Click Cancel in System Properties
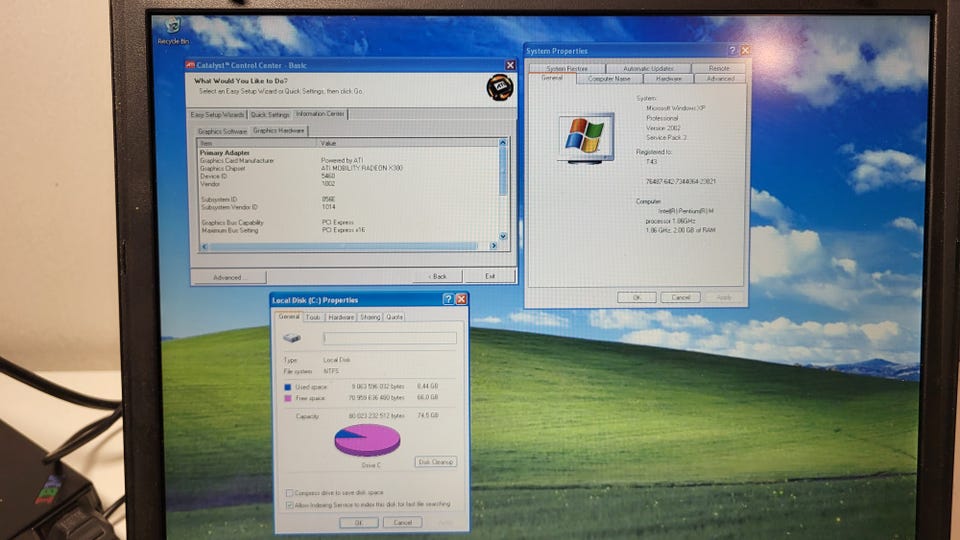 pyautogui.click(x=680, y=298)
